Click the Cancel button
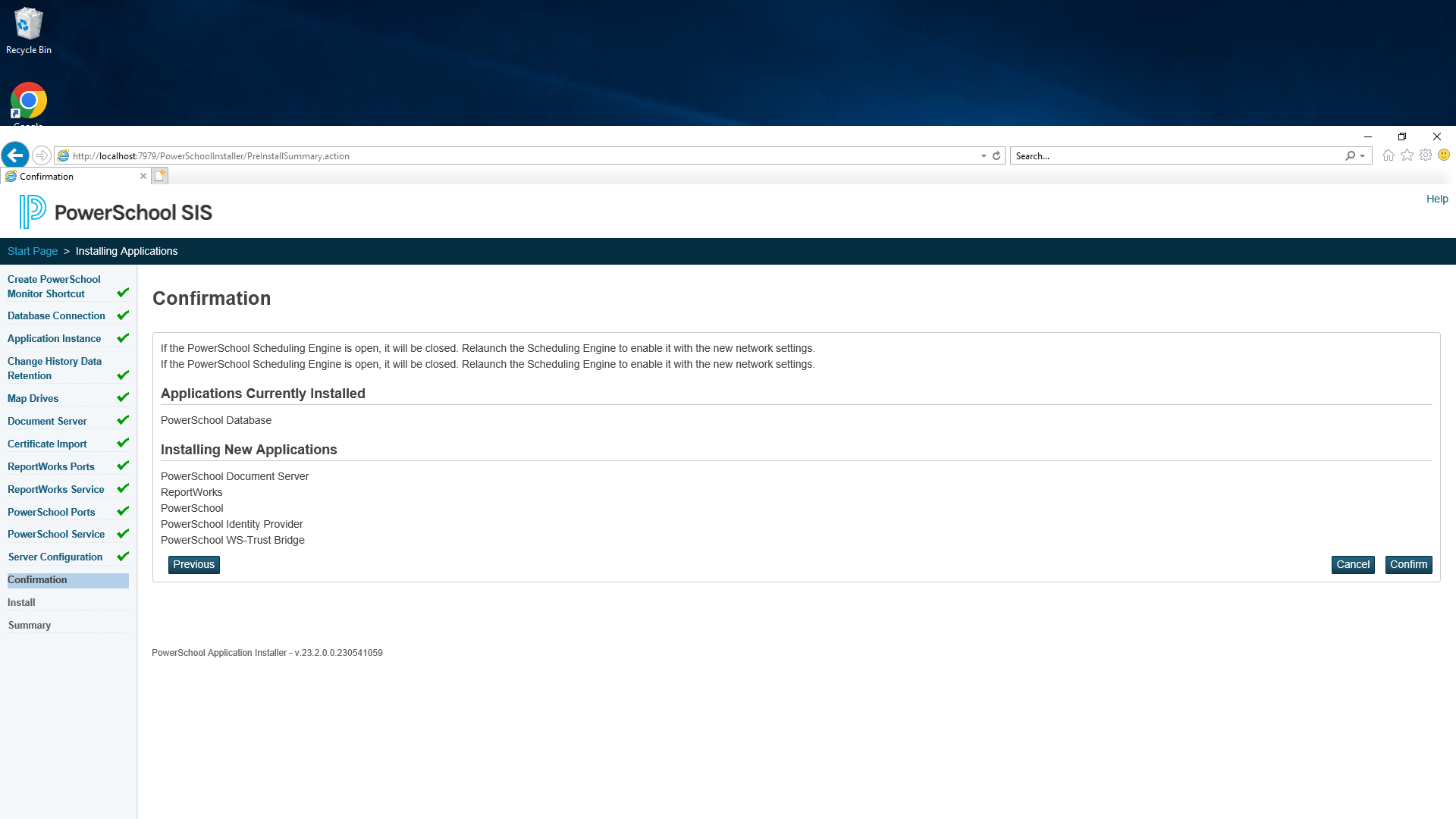The width and height of the screenshot is (1456, 819). point(1353,565)
